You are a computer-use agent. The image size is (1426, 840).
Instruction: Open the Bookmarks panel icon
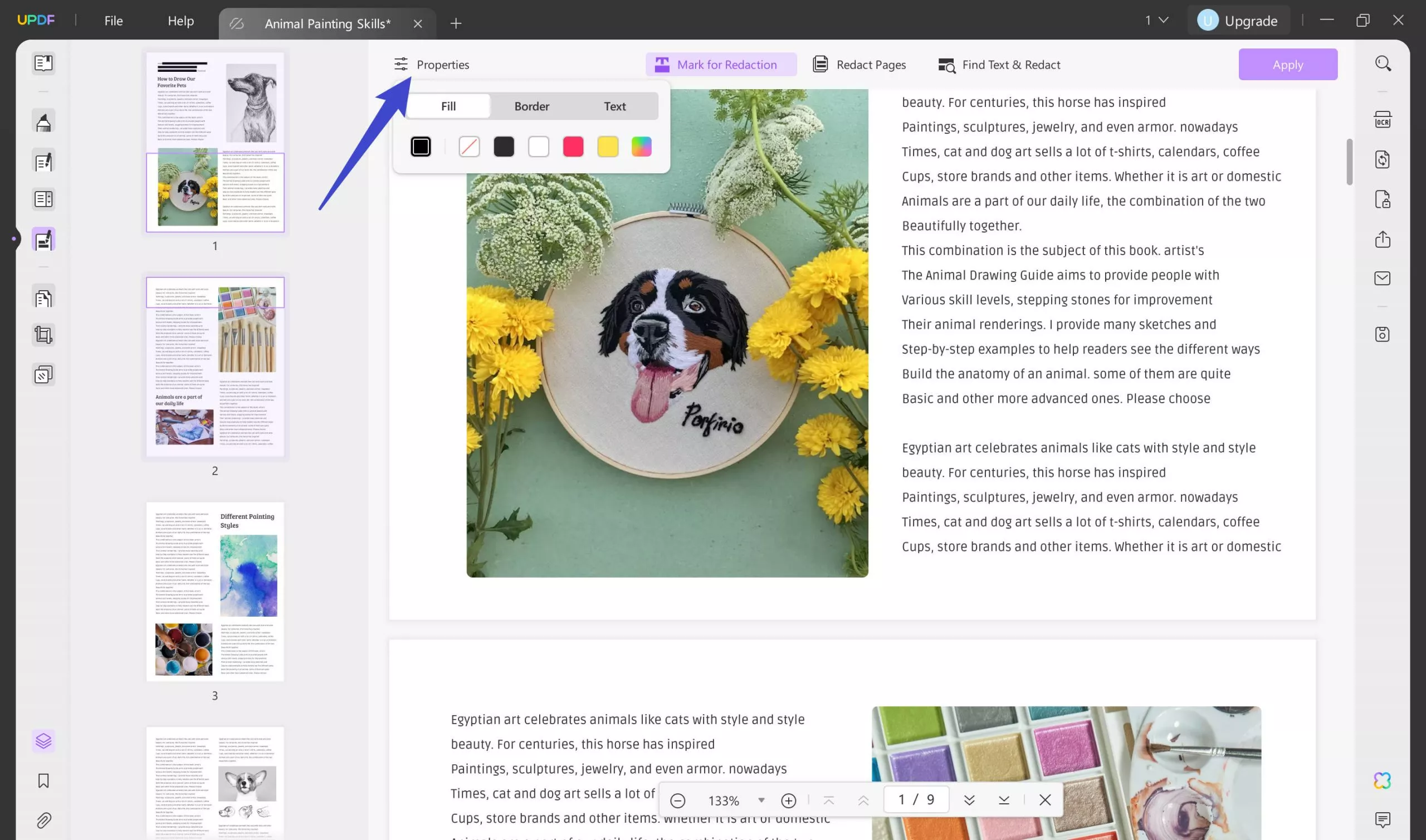coord(43,780)
